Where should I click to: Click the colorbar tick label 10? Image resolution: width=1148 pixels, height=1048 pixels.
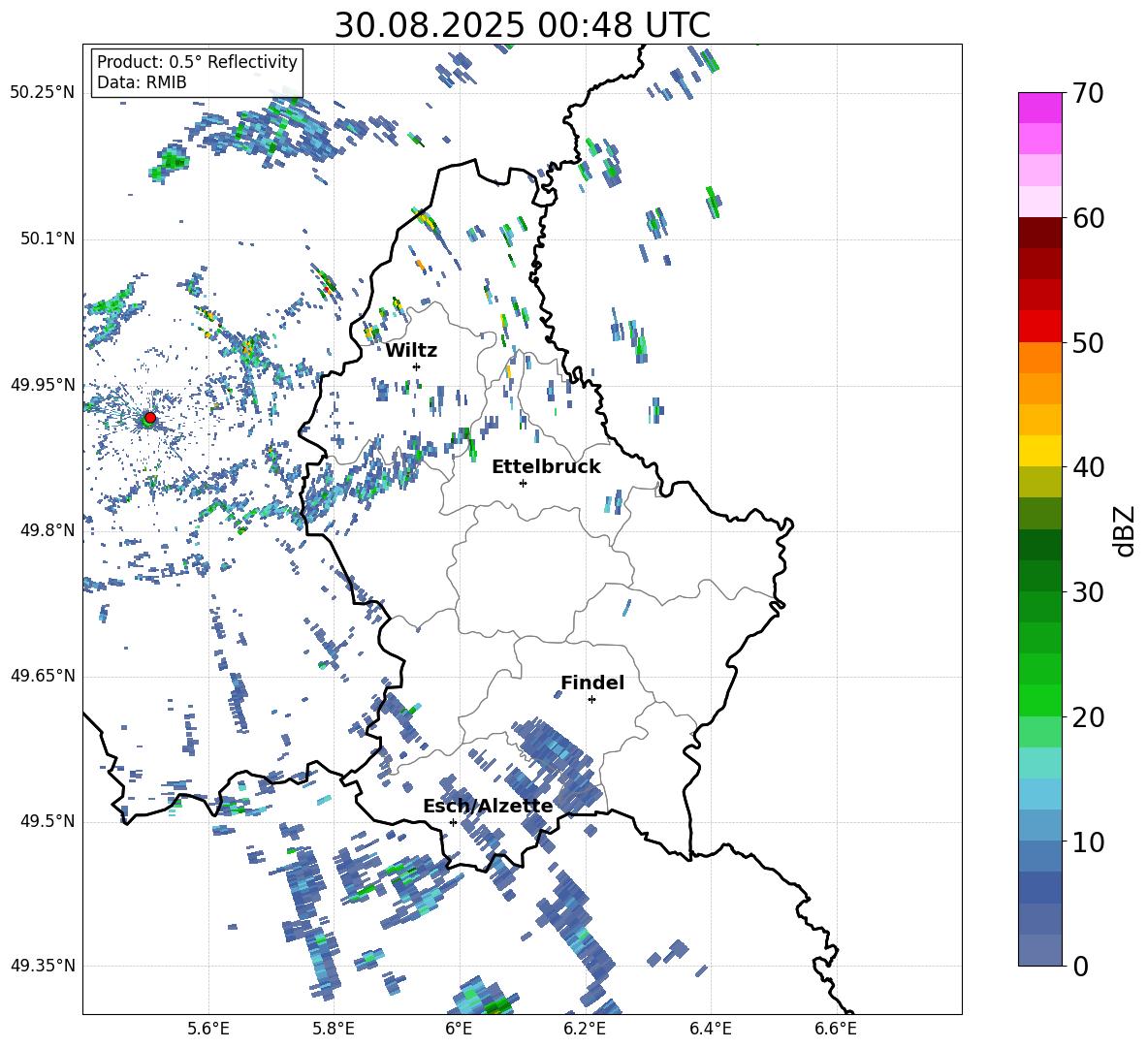click(1088, 842)
